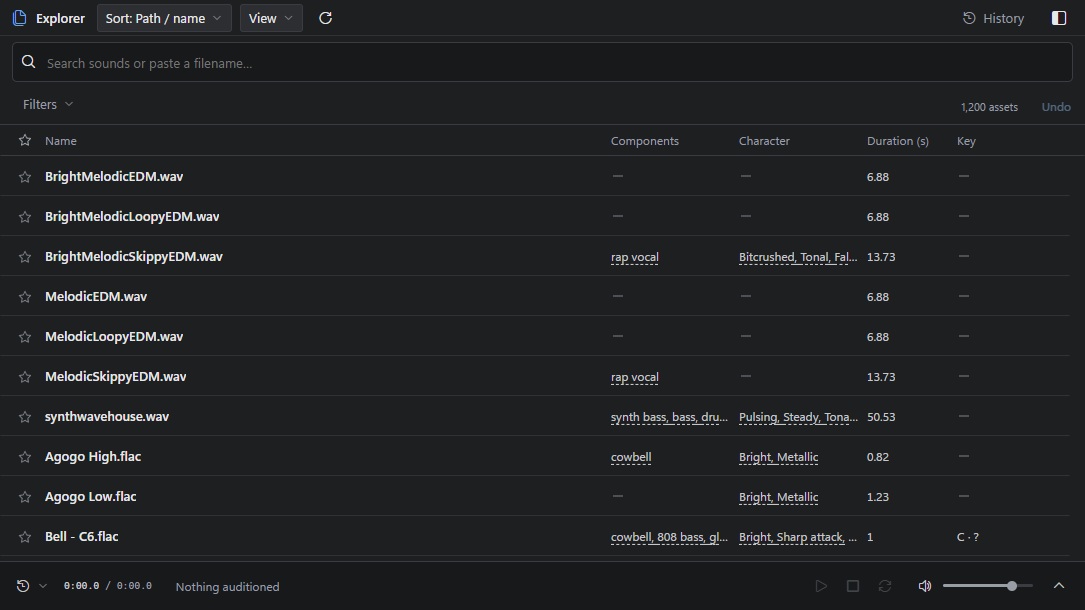Star the MelodicLoopyEDM.wav row
Viewport: 1085px width, 610px height.
[25, 337]
